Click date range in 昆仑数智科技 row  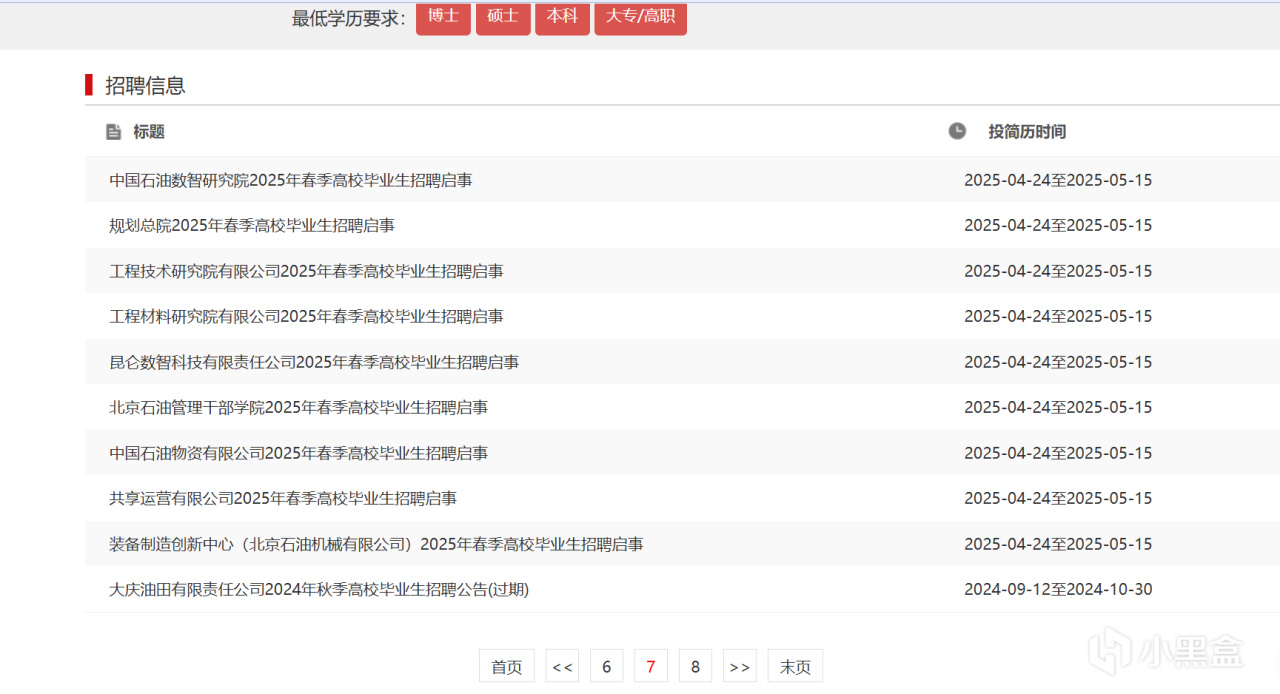click(1058, 362)
